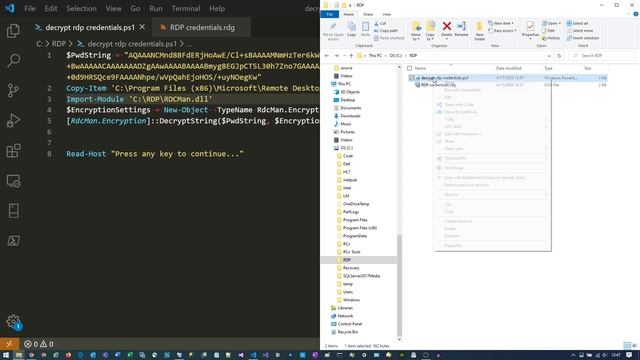This screenshot has width=640, height=360.
Task: Click Paste shortcut in the ribbon
Action: tap(389, 38)
